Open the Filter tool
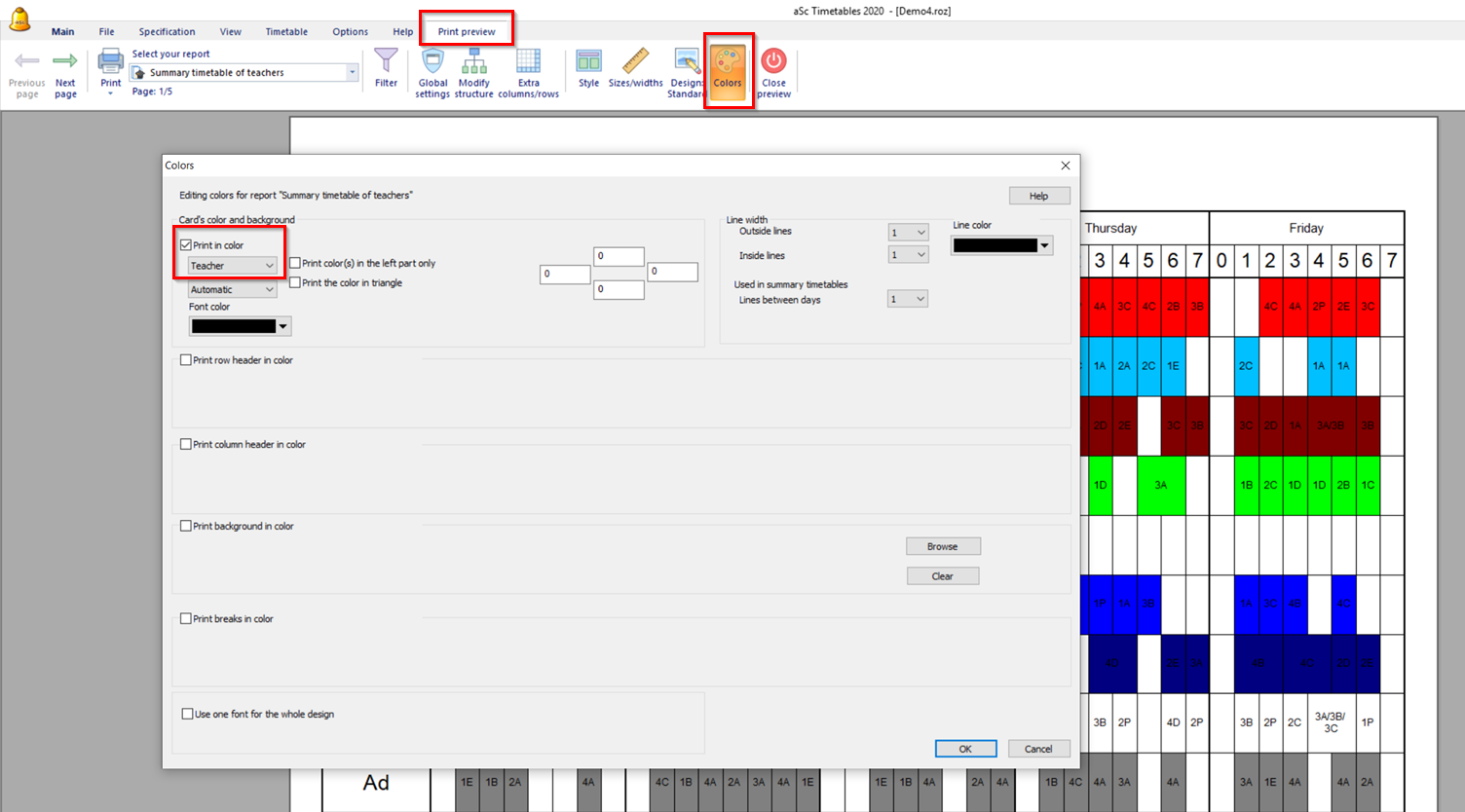The height and width of the screenshot is (812, 1465). pyautogui.click(x=386, y=64)
